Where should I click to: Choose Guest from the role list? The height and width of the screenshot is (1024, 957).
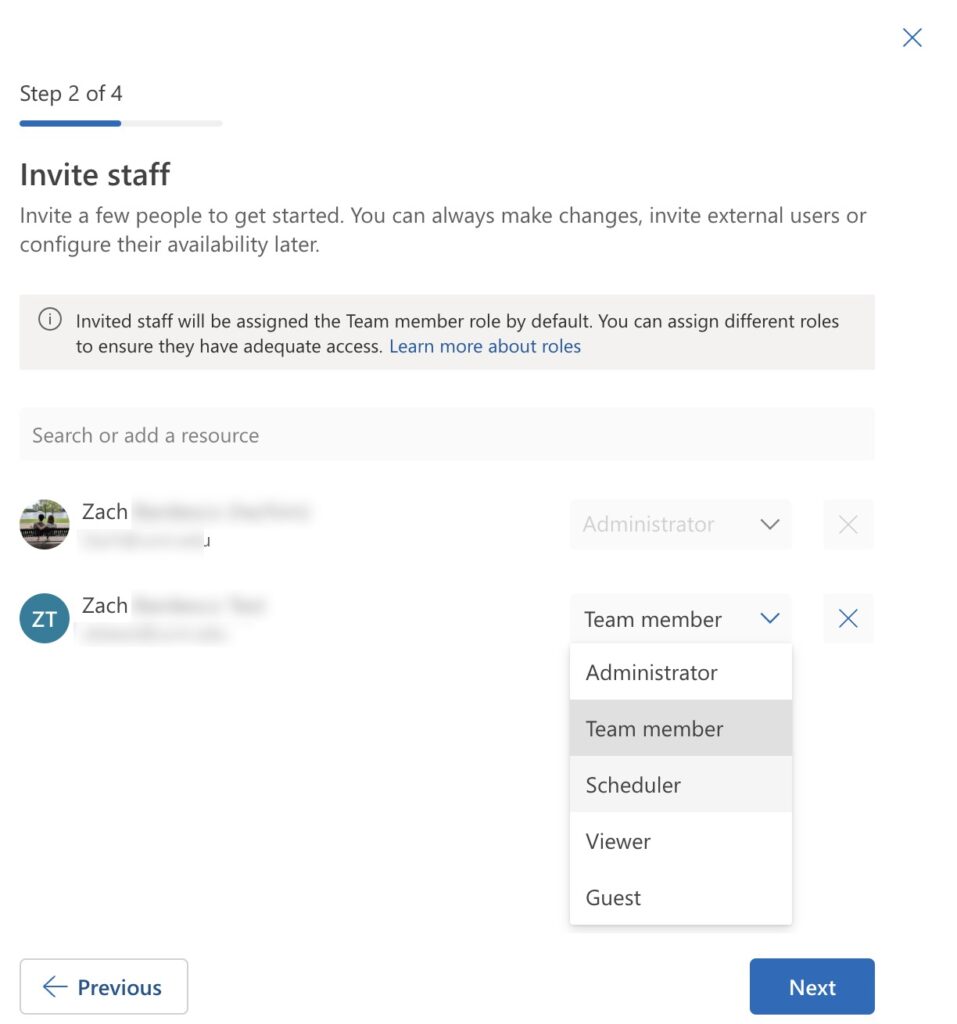click(x=681, y=897)
